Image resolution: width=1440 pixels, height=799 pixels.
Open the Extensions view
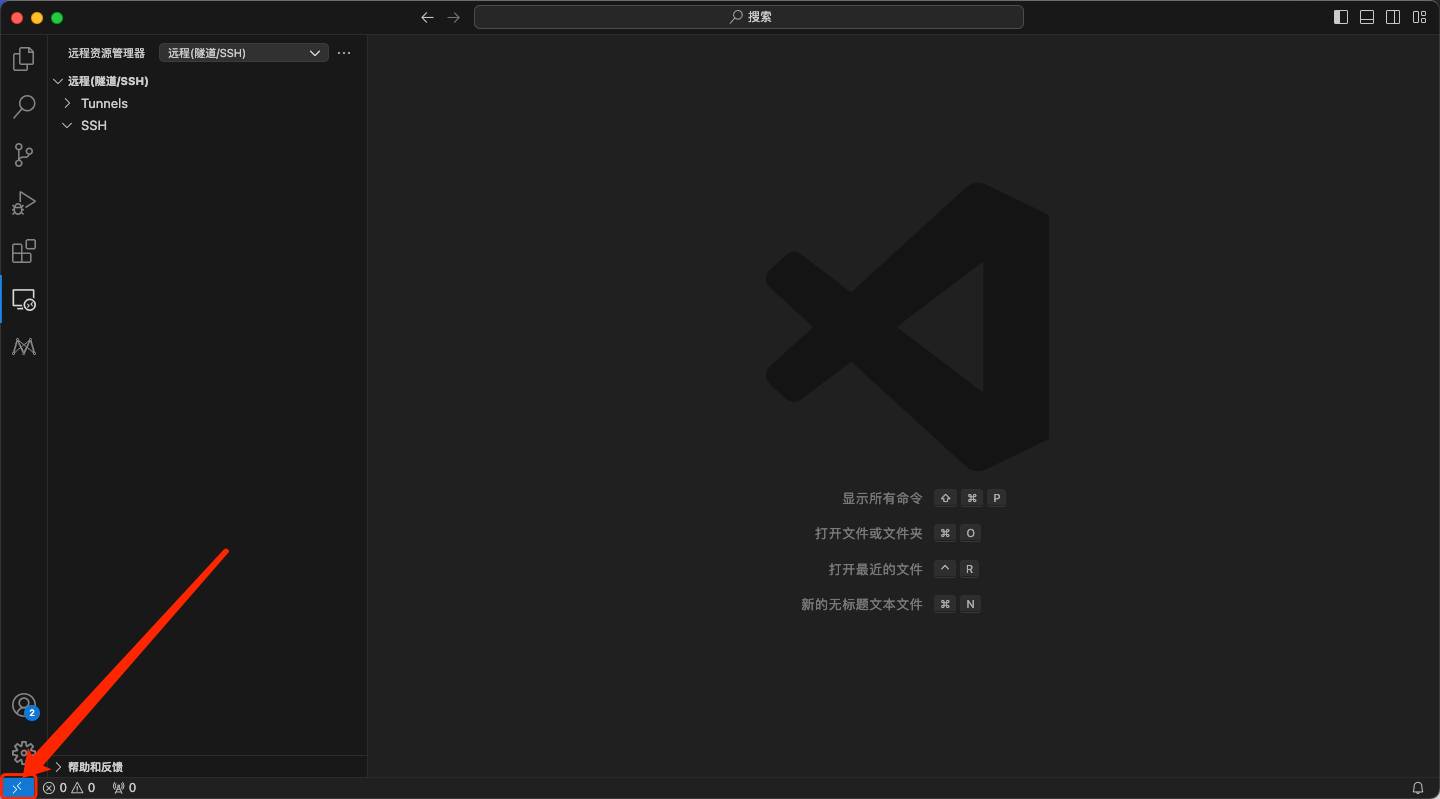(24, 251)
